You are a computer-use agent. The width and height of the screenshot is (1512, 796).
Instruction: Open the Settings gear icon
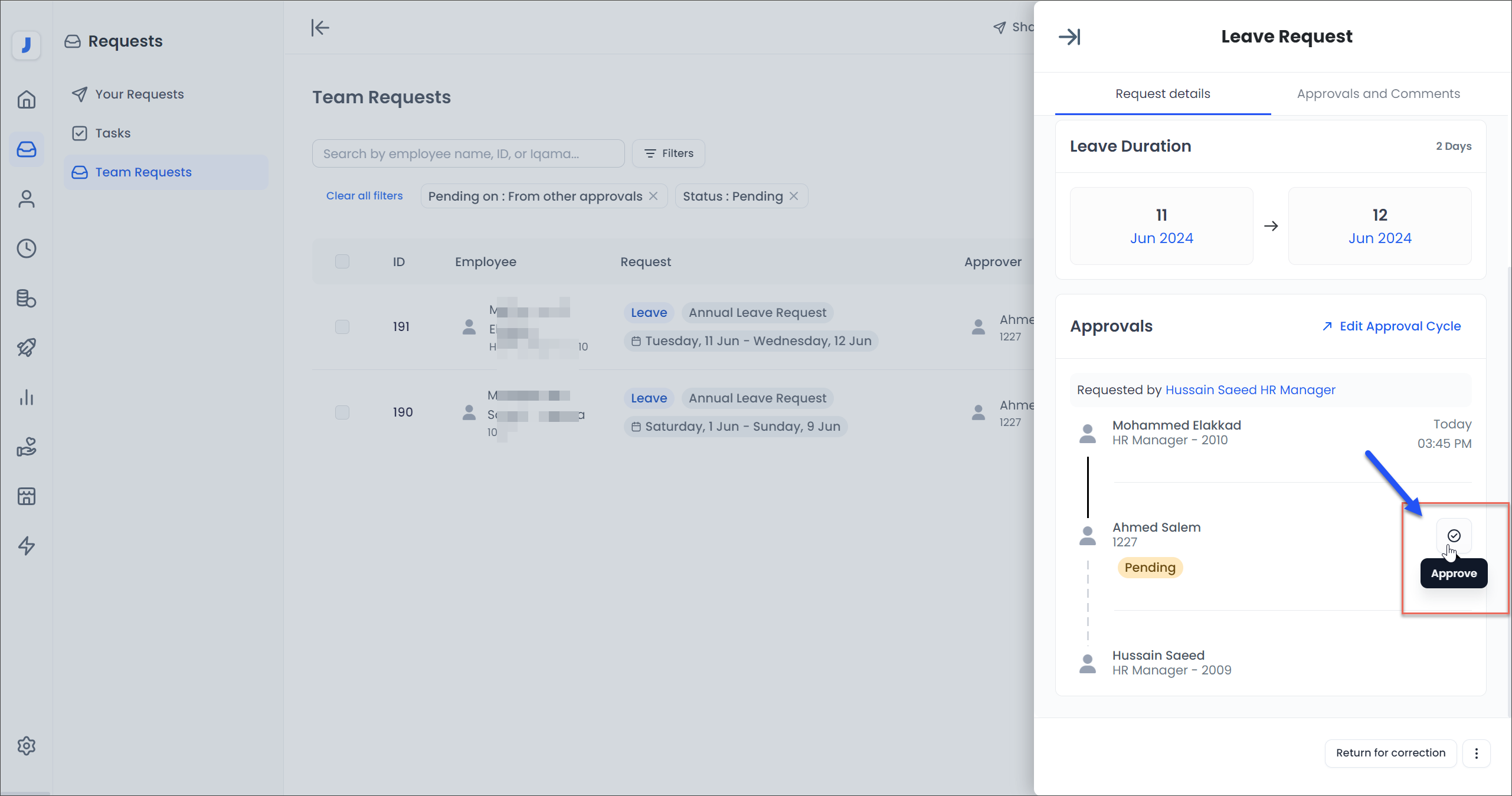27,745
